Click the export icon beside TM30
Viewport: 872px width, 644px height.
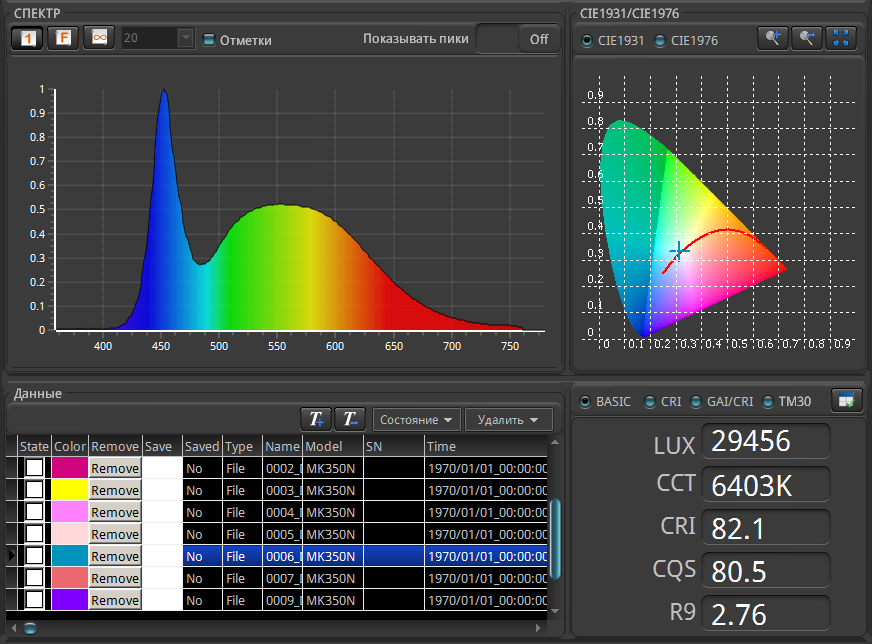pyautogui.click(x=847, y=401)
